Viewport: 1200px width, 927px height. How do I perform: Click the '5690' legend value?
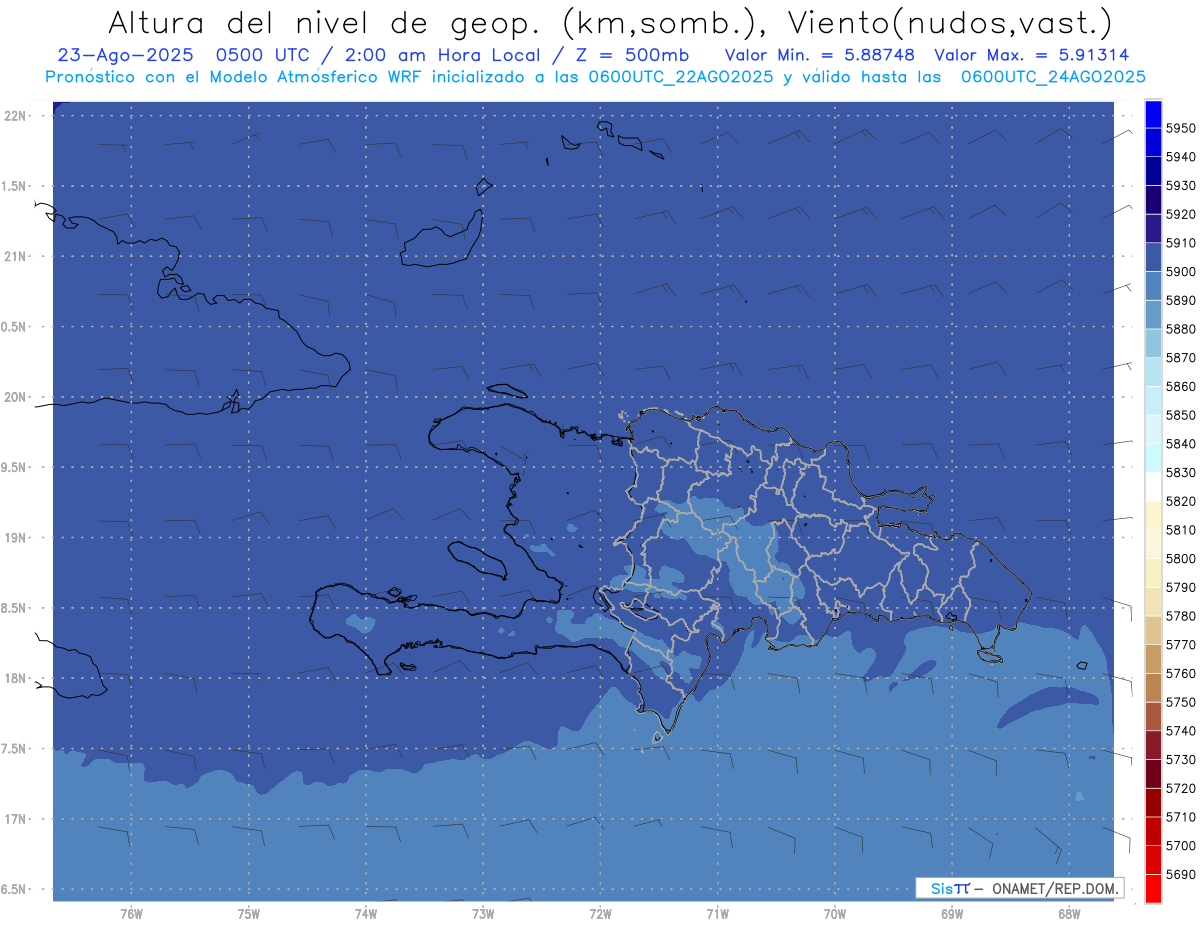pos(1180,875)
